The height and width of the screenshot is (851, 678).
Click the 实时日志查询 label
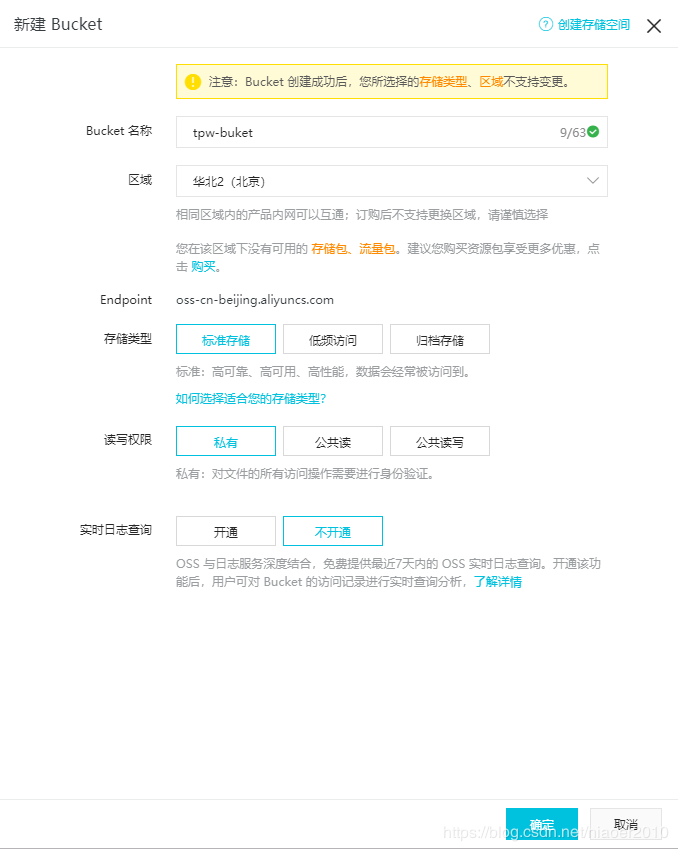click(116, 530)
